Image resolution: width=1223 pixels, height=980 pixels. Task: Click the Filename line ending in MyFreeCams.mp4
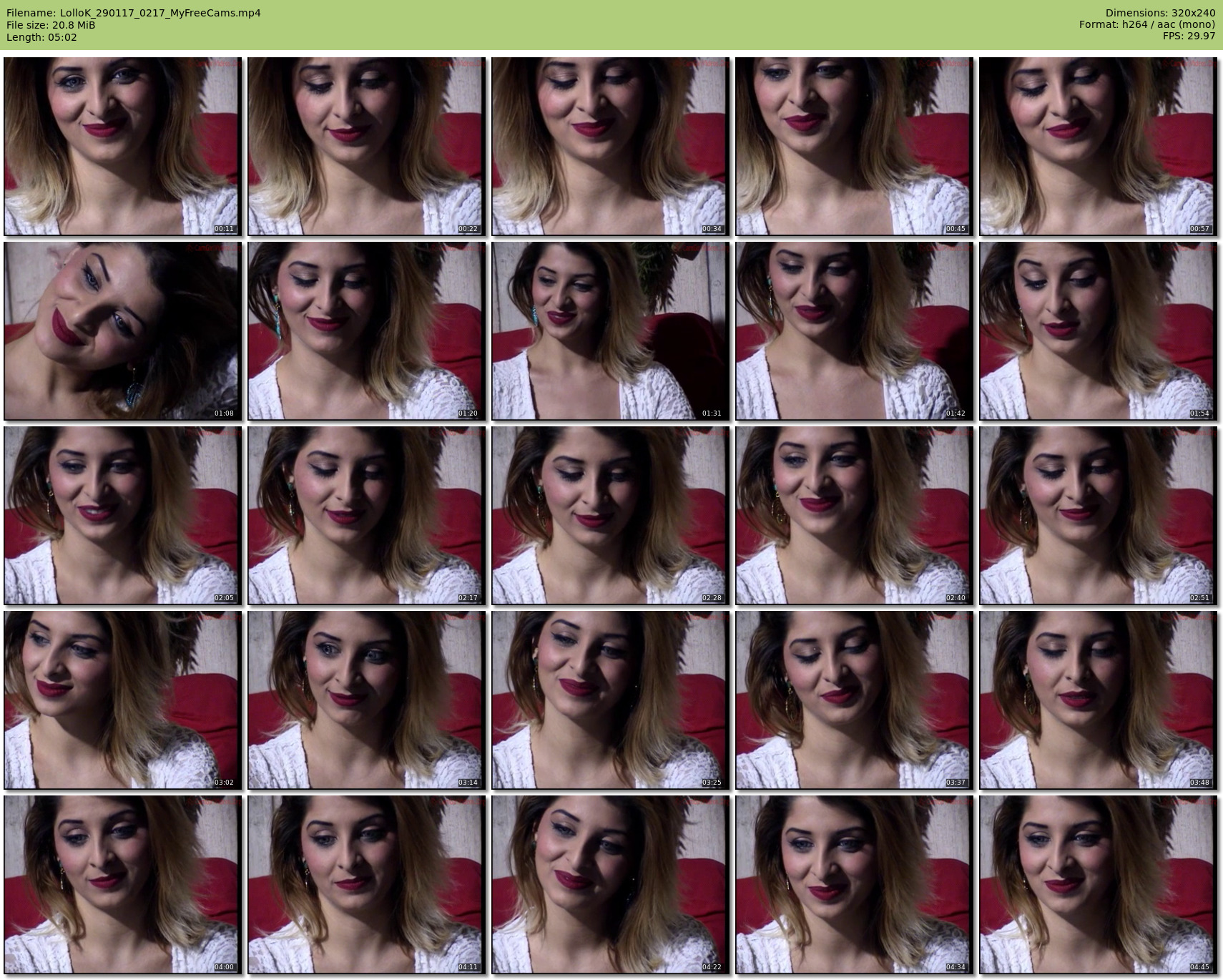click(x=133, y=13)
